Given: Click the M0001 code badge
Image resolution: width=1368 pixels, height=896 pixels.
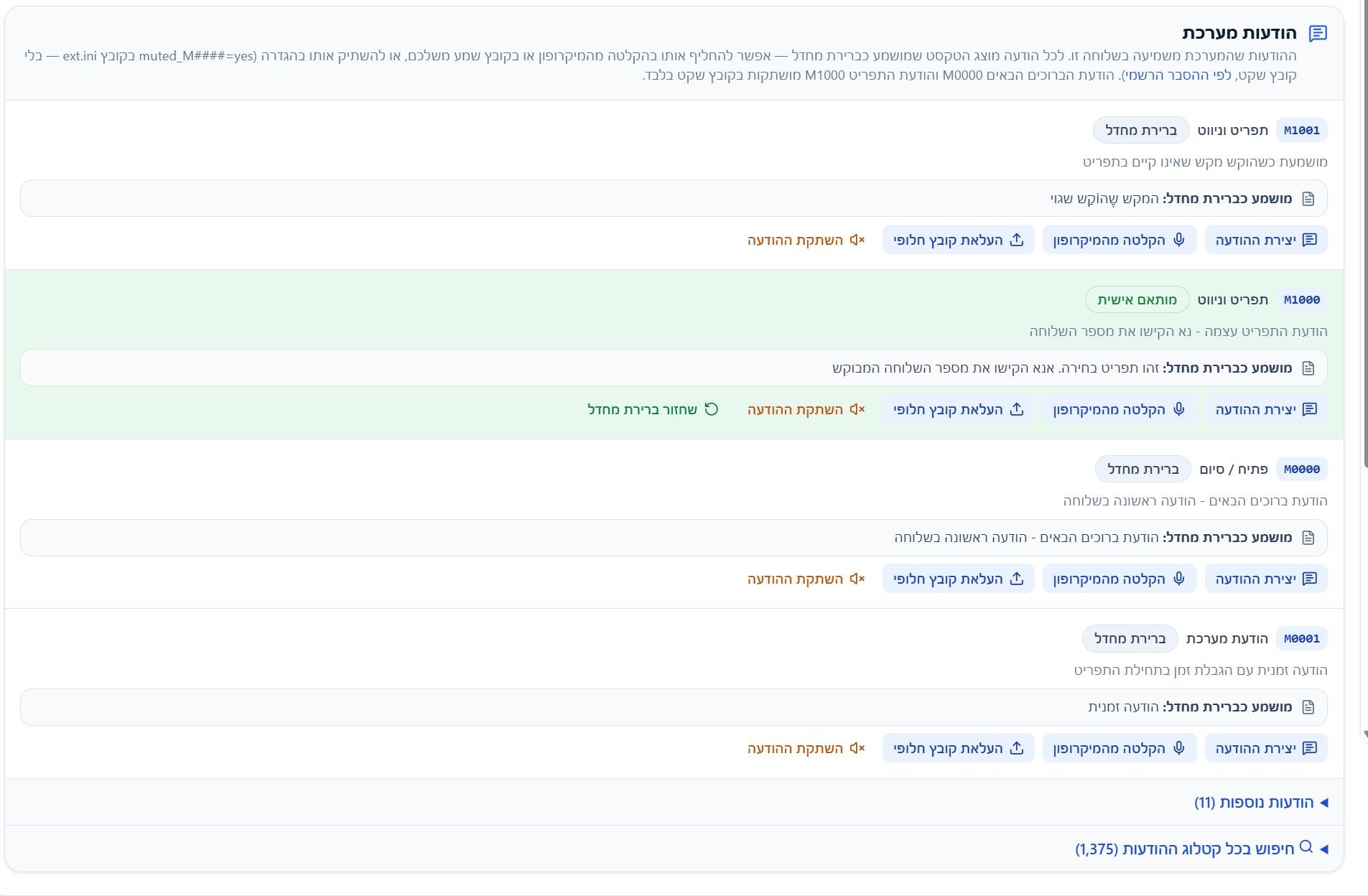Looking at the screenshot, I should 1301,639.
